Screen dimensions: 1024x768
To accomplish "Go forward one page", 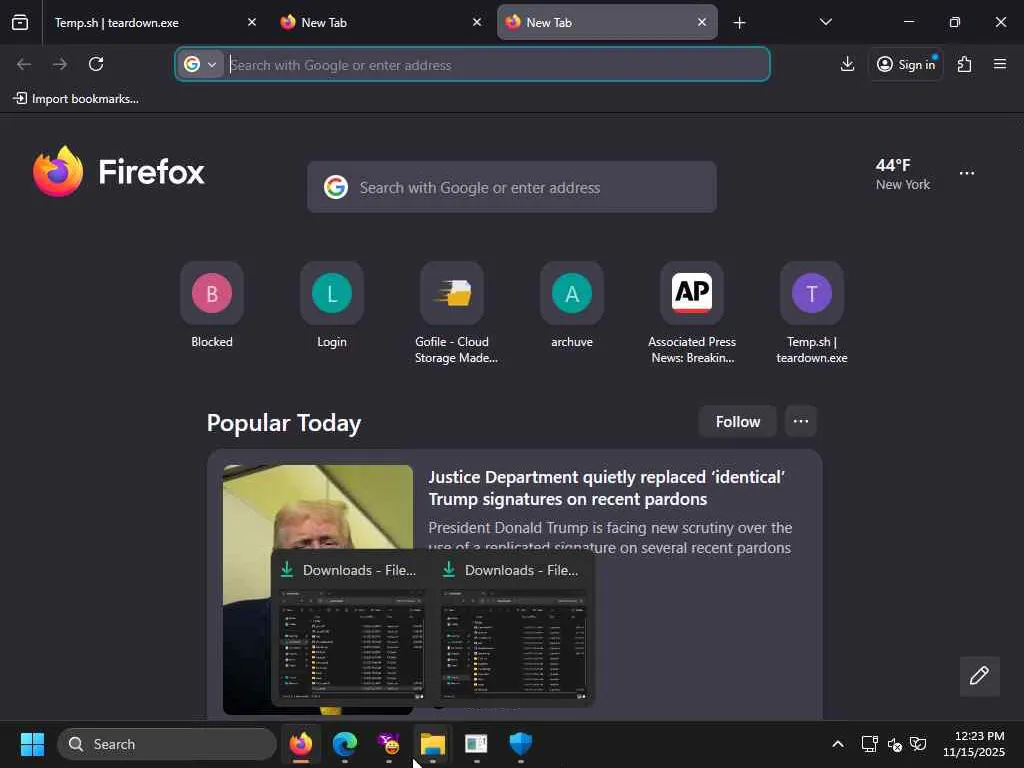I will [x=60, y=64].
